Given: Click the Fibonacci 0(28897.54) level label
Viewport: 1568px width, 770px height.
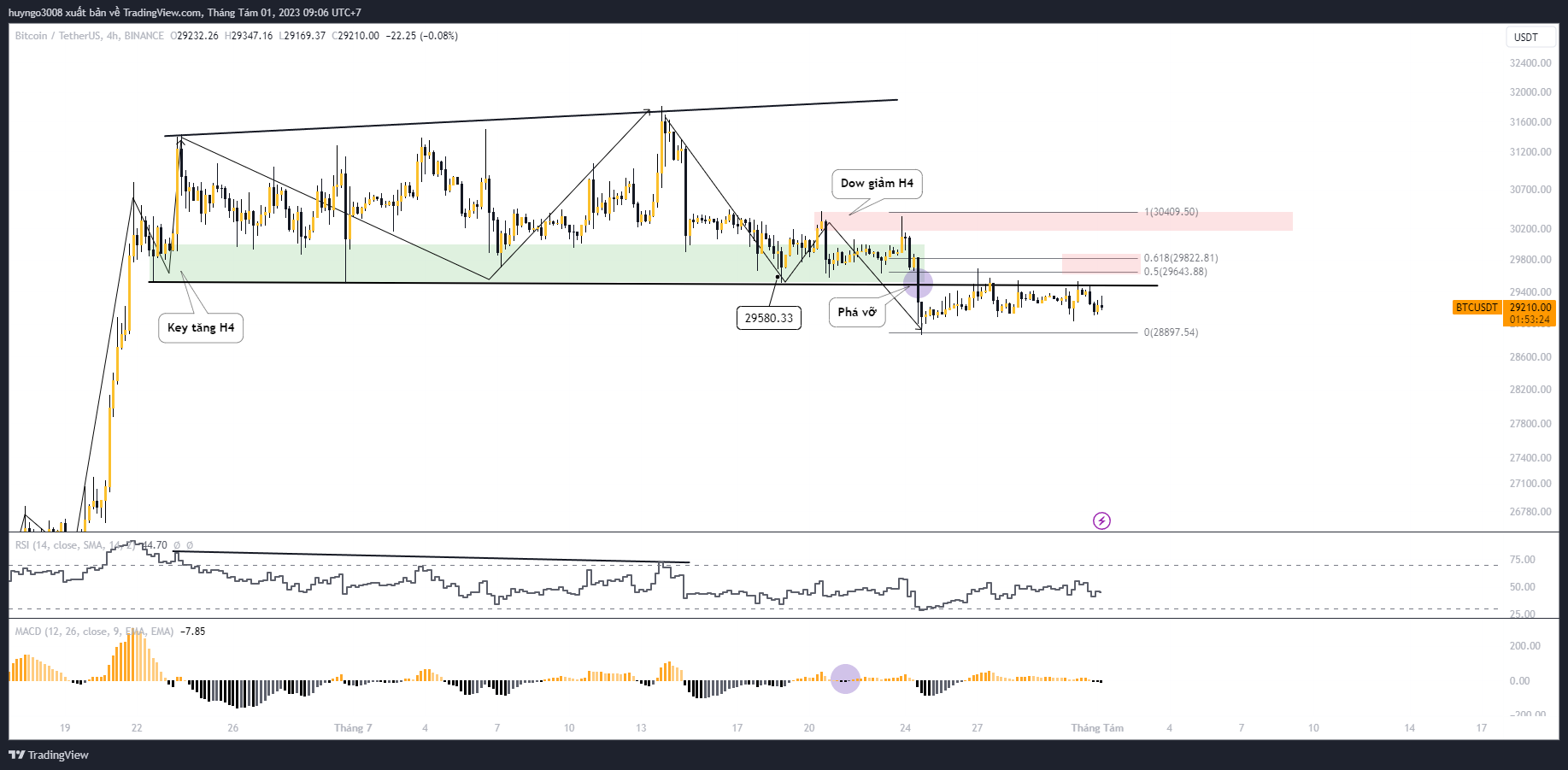Looking at the screenshot, I should tap(1171, 332).
